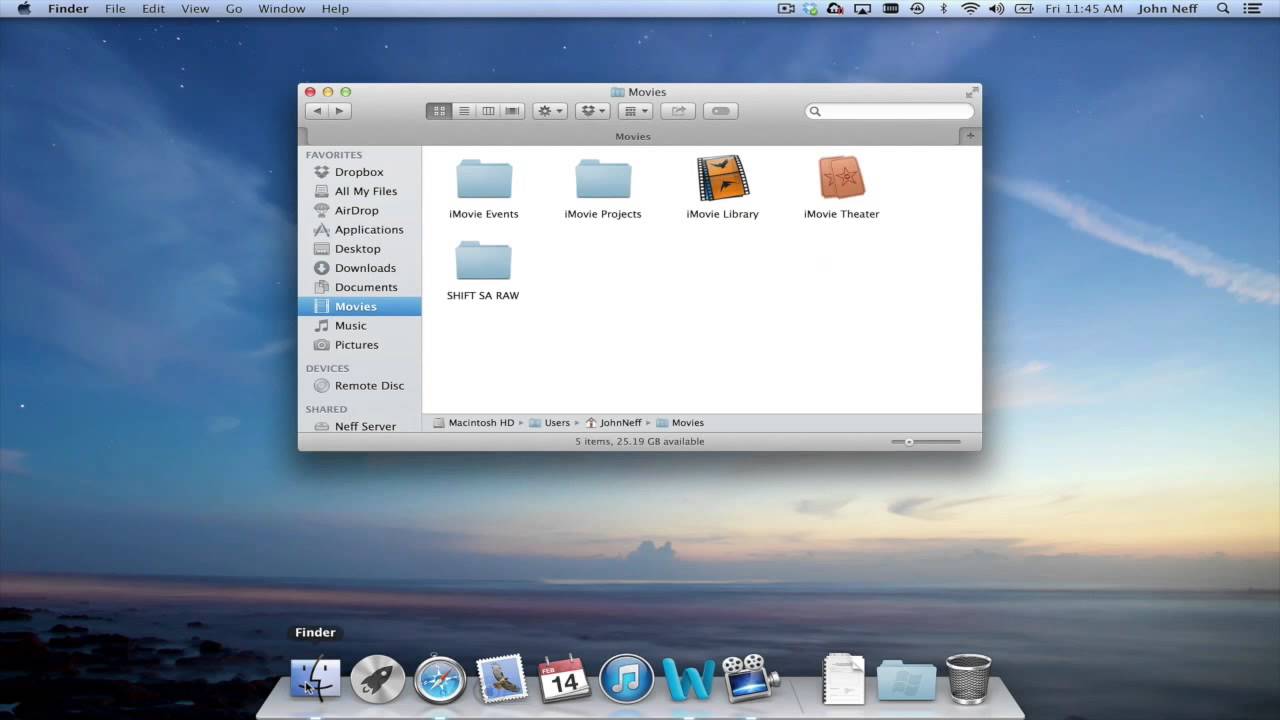1280x720 pixels.
Task: Switch Finder to Cover Flow view
Action: (x=512, y=111)
